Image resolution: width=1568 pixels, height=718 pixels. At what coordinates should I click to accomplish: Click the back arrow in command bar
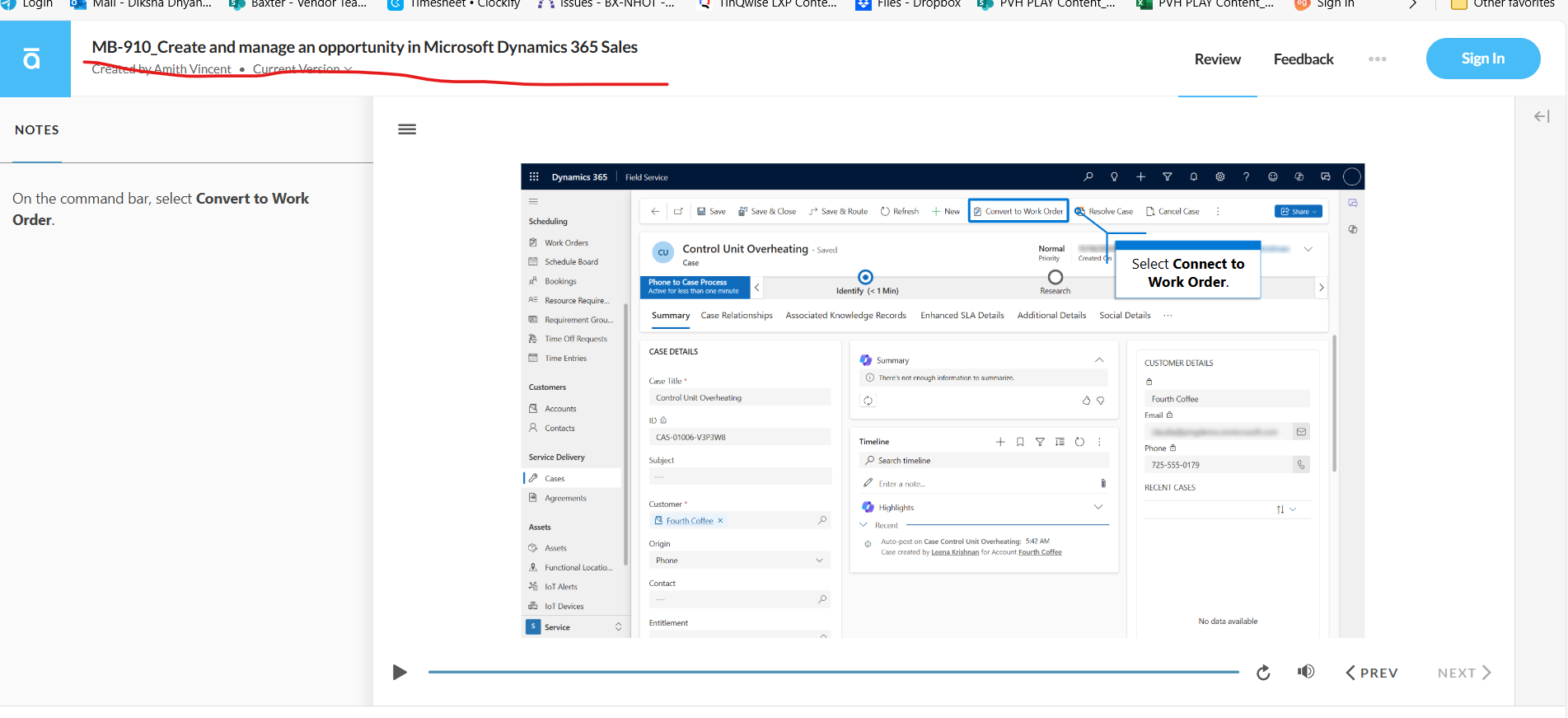[x=655, y=211]
